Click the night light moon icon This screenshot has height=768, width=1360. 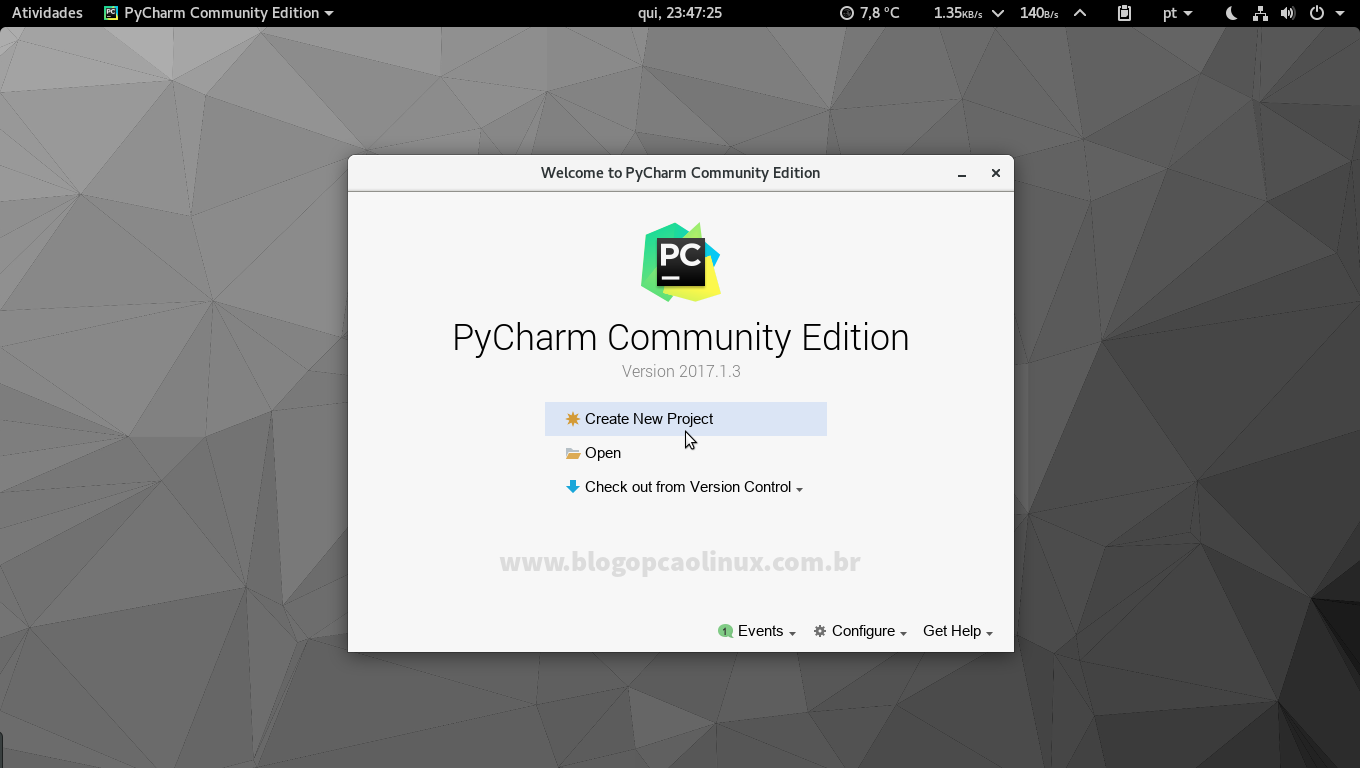point(1232,13)
